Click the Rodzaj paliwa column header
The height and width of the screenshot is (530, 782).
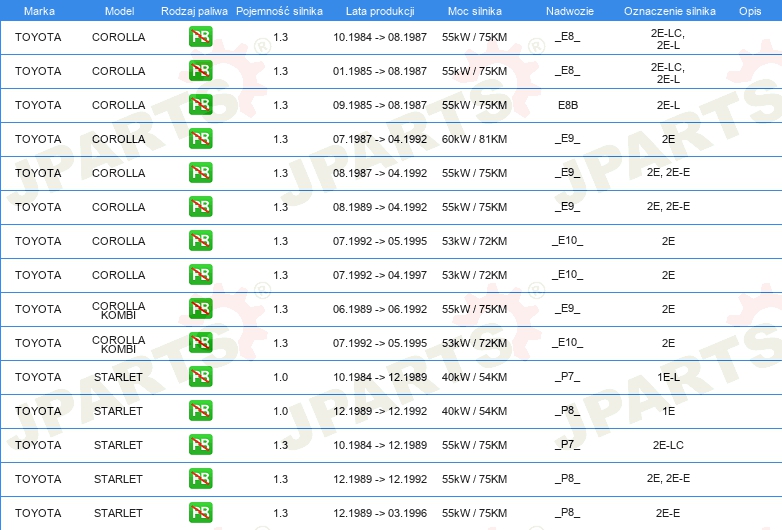(x=194, y=11)
